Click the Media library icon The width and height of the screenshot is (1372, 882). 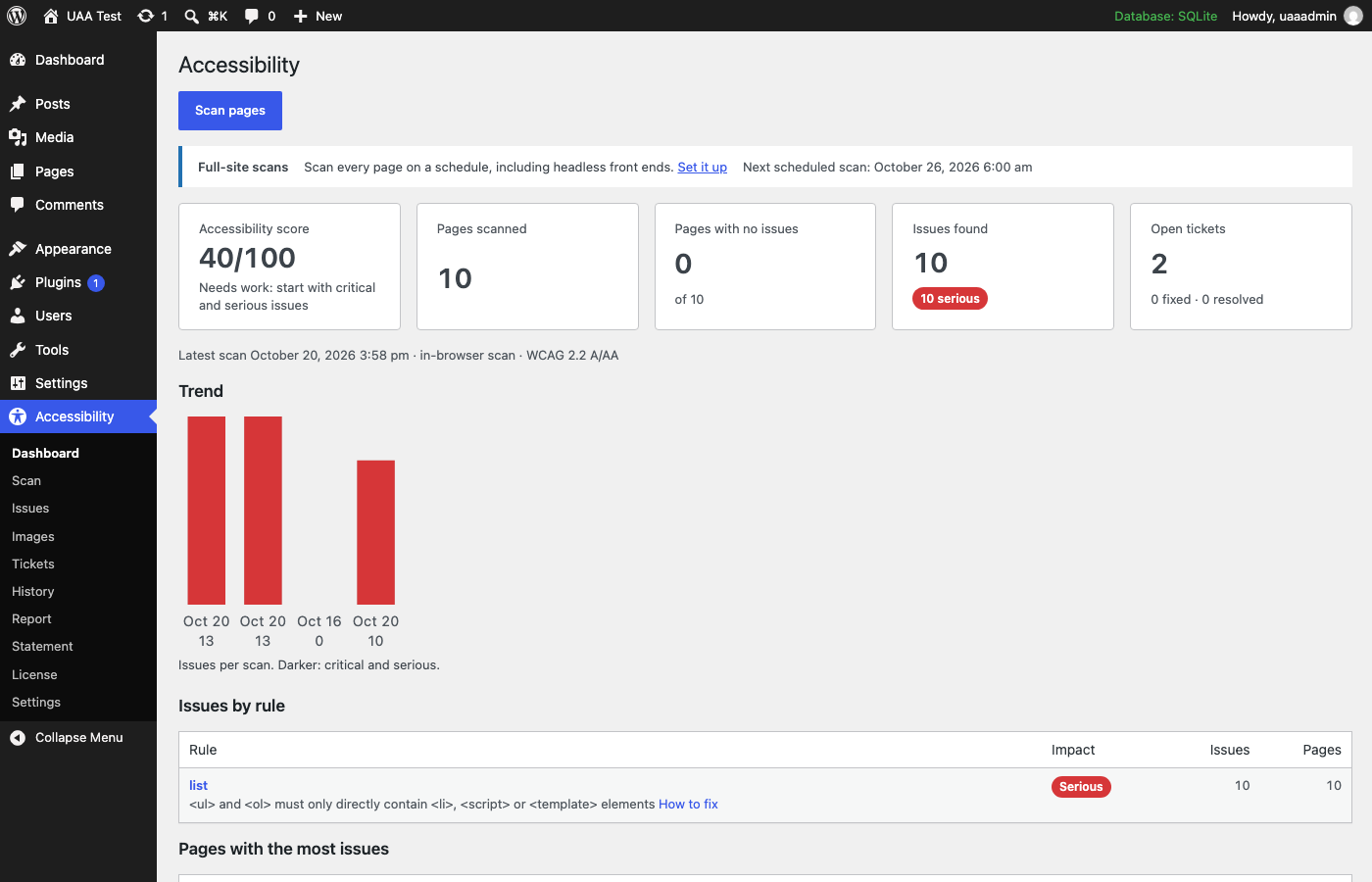pos(18,137)
